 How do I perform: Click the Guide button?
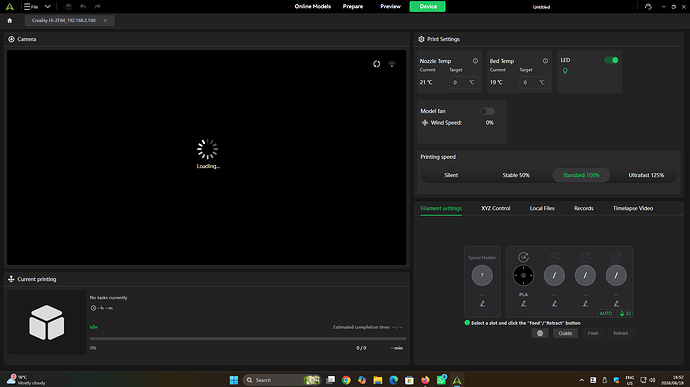[565, 333]
